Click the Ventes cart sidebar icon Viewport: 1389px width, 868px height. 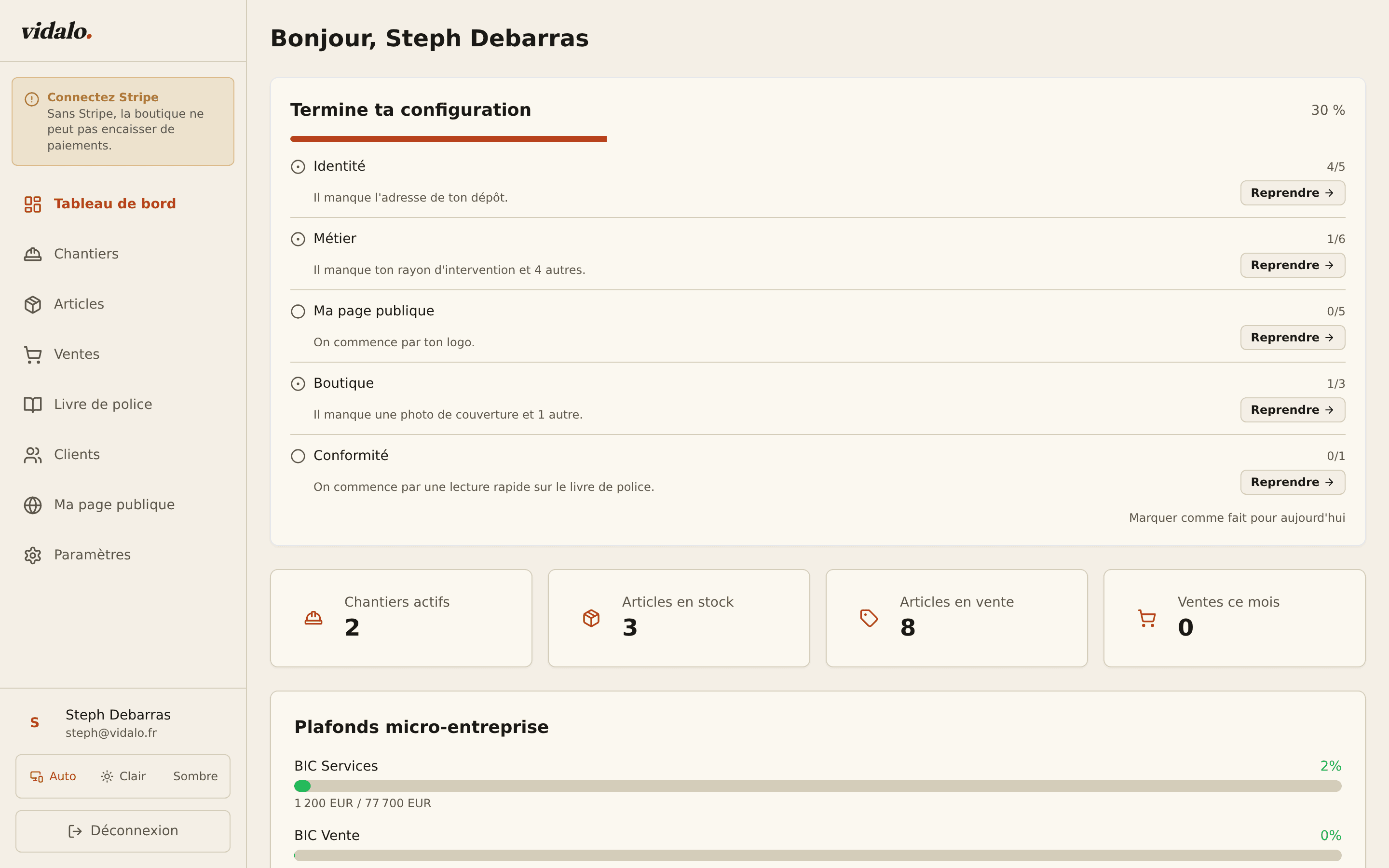(33, 354)
